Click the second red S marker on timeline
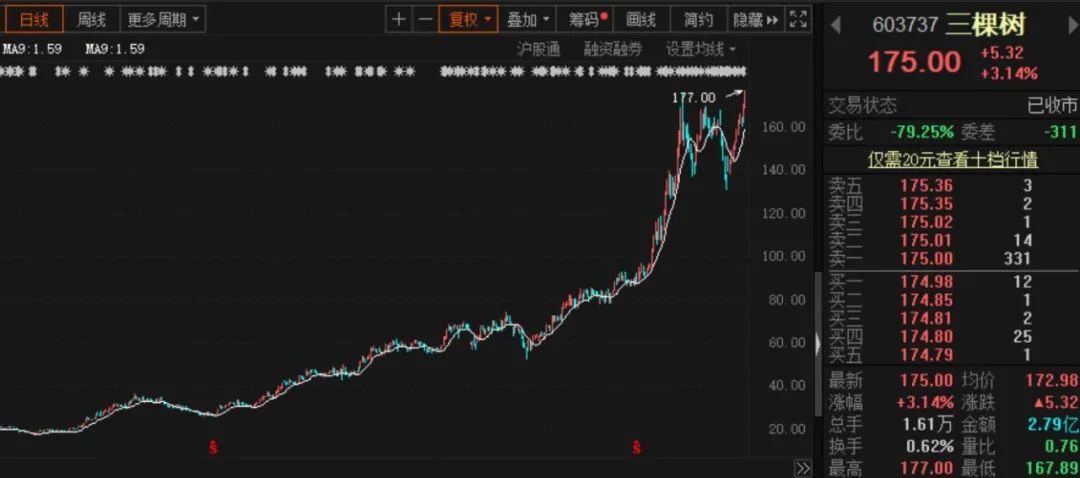This screenshot has width=1080, height=478. point(636,448)
